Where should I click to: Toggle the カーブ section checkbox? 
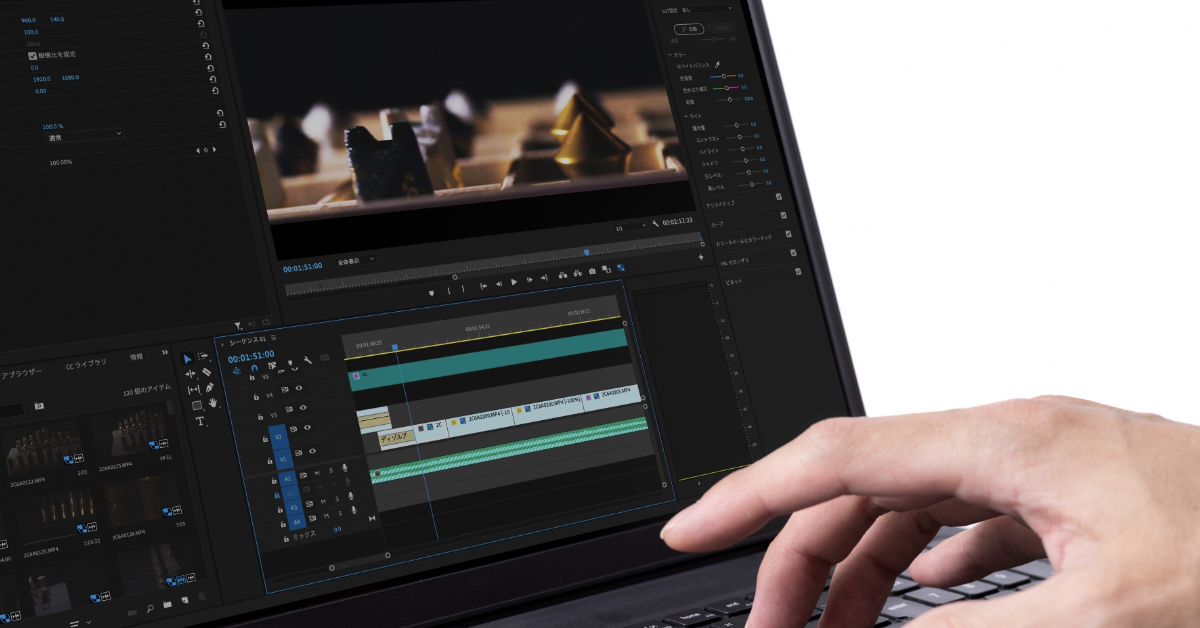[784, 215]
